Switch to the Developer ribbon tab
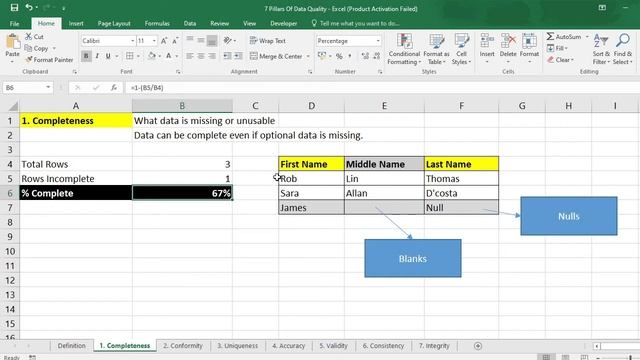640x360 pixels. pyautogui.click(x=284, y=24)
